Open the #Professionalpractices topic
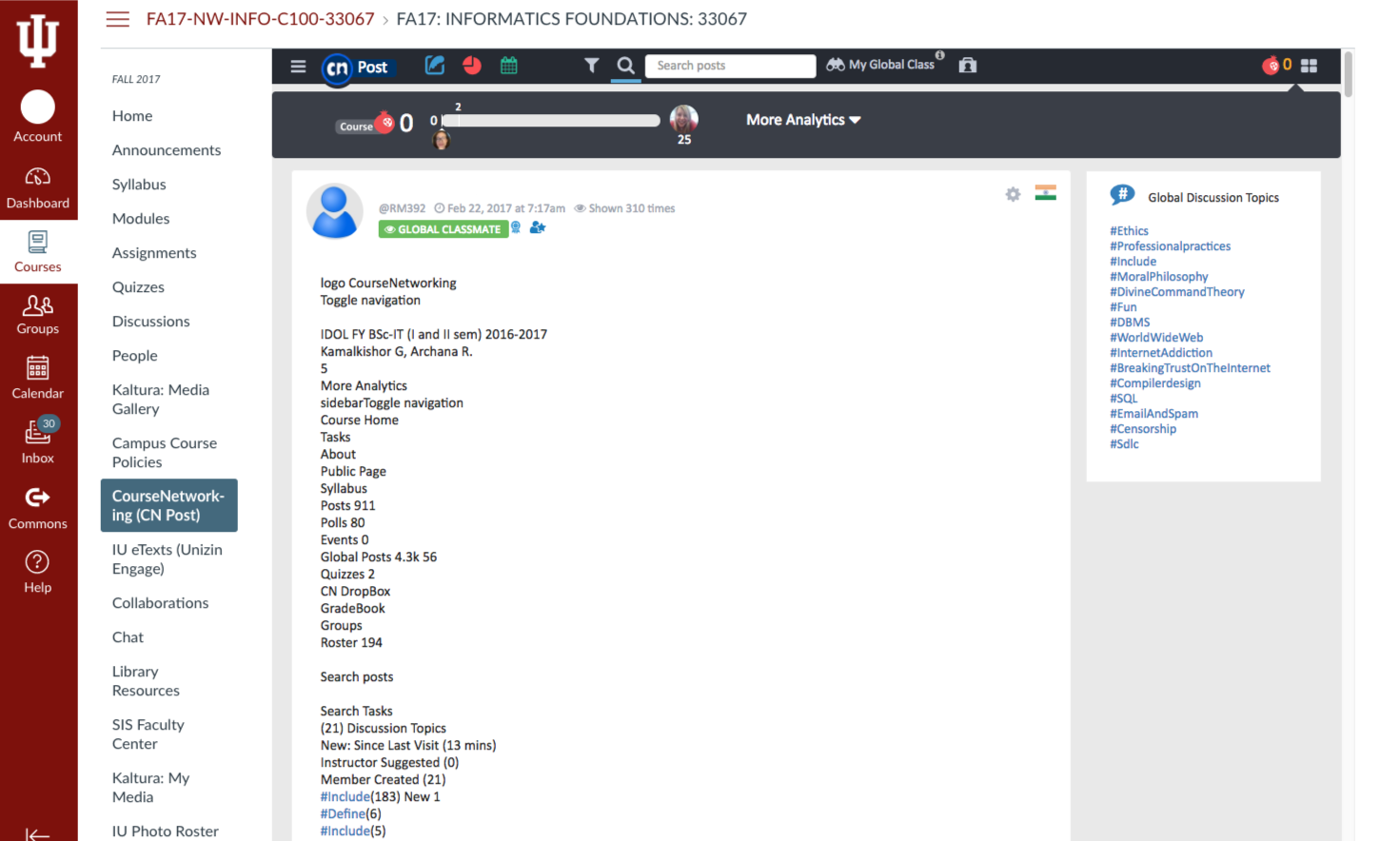 point(1170,246)
